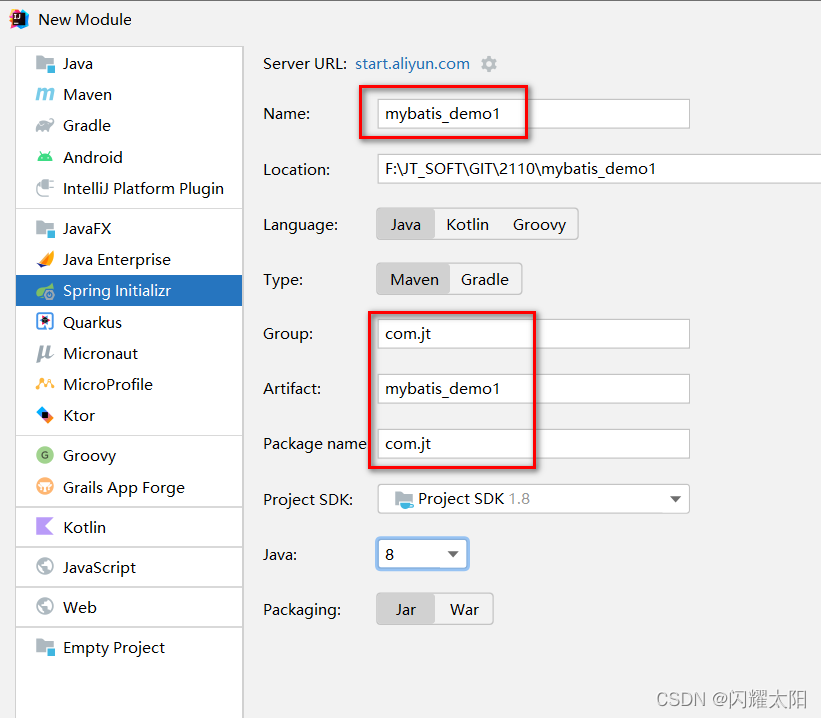Click the Ktor icon
This screenshot has height=718, width=821.
coord(45,415)
